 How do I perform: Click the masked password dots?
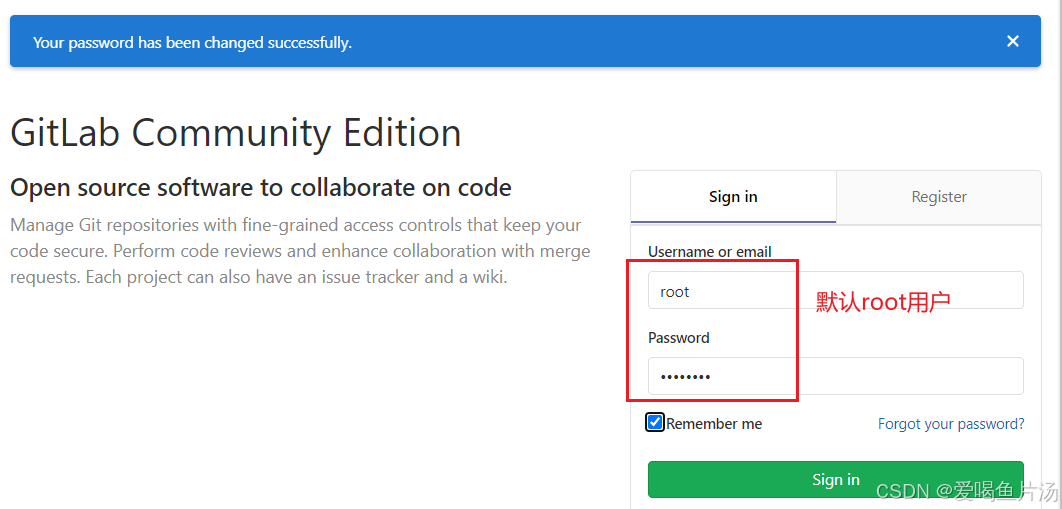coord(685,377)
